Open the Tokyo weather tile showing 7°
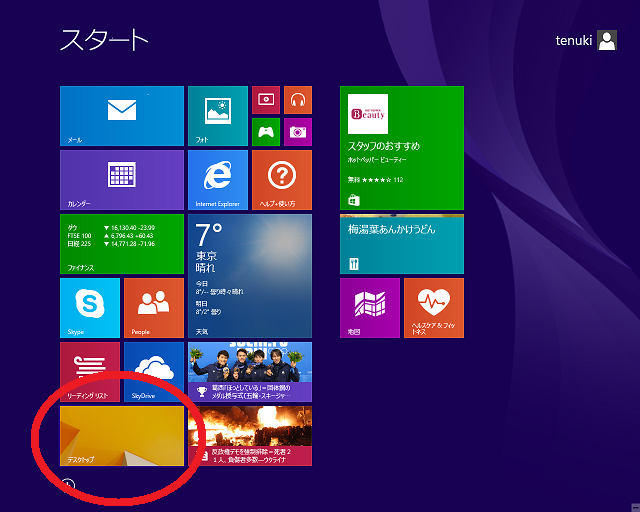 click(x=249, y=276)
